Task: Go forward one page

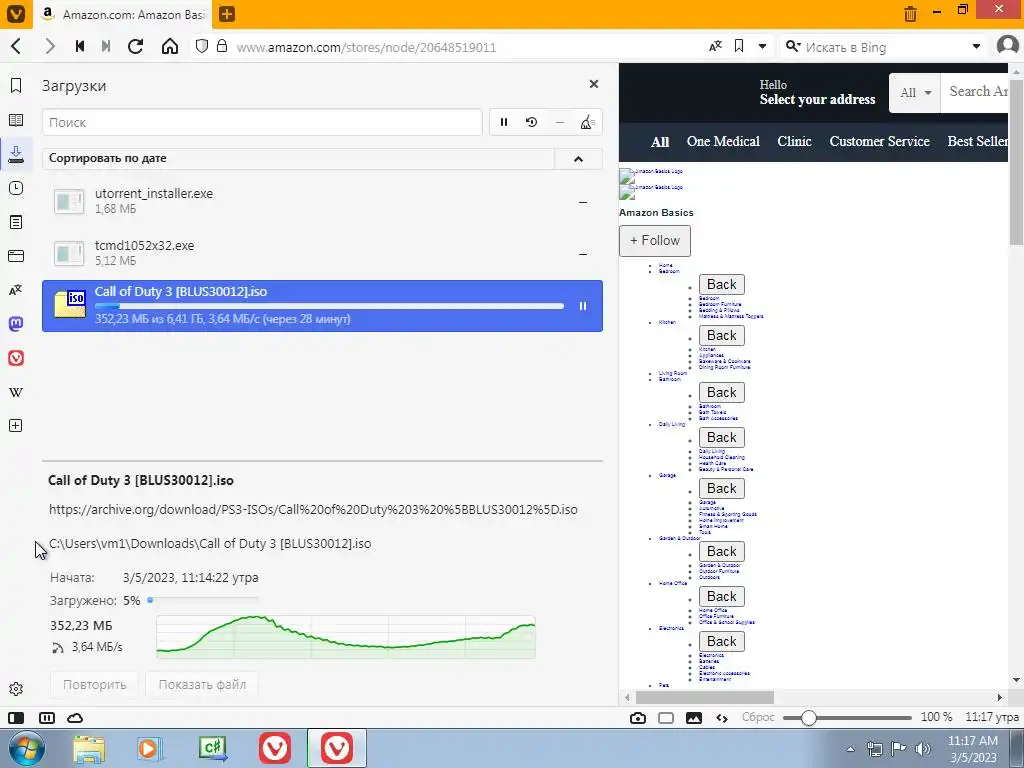Action: [x=50, y=46]
